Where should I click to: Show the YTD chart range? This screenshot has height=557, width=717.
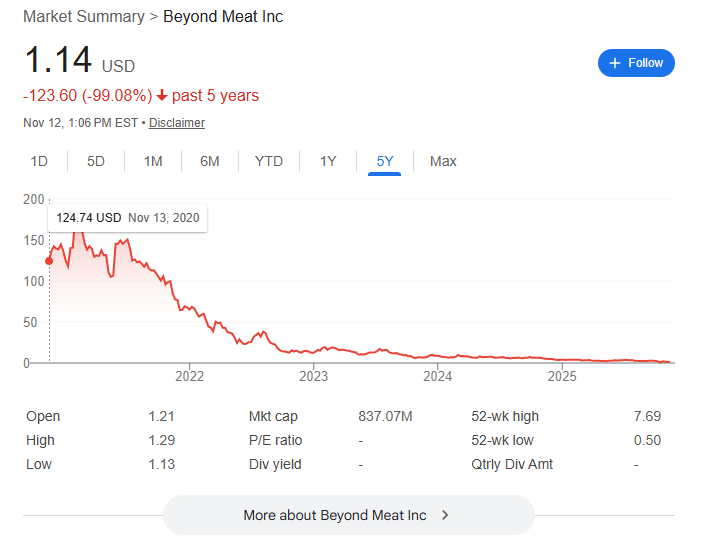(269, 161)
